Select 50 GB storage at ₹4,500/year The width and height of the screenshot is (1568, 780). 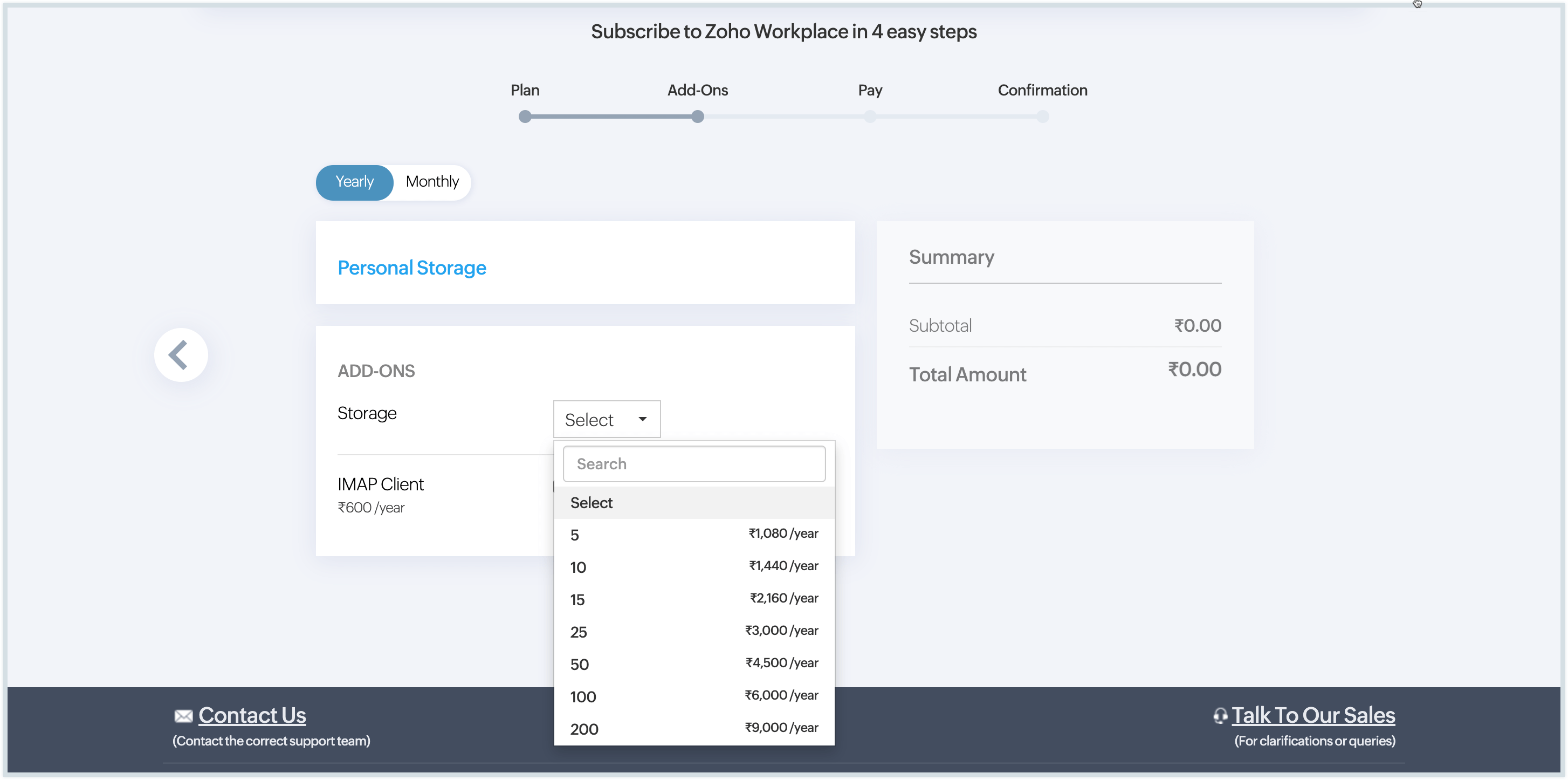(x=693, y=662)
